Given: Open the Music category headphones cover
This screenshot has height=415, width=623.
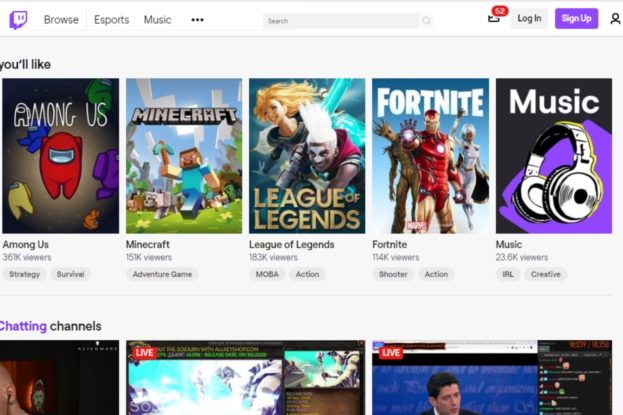Looking at the screenshot, I should tap(554, 155).
